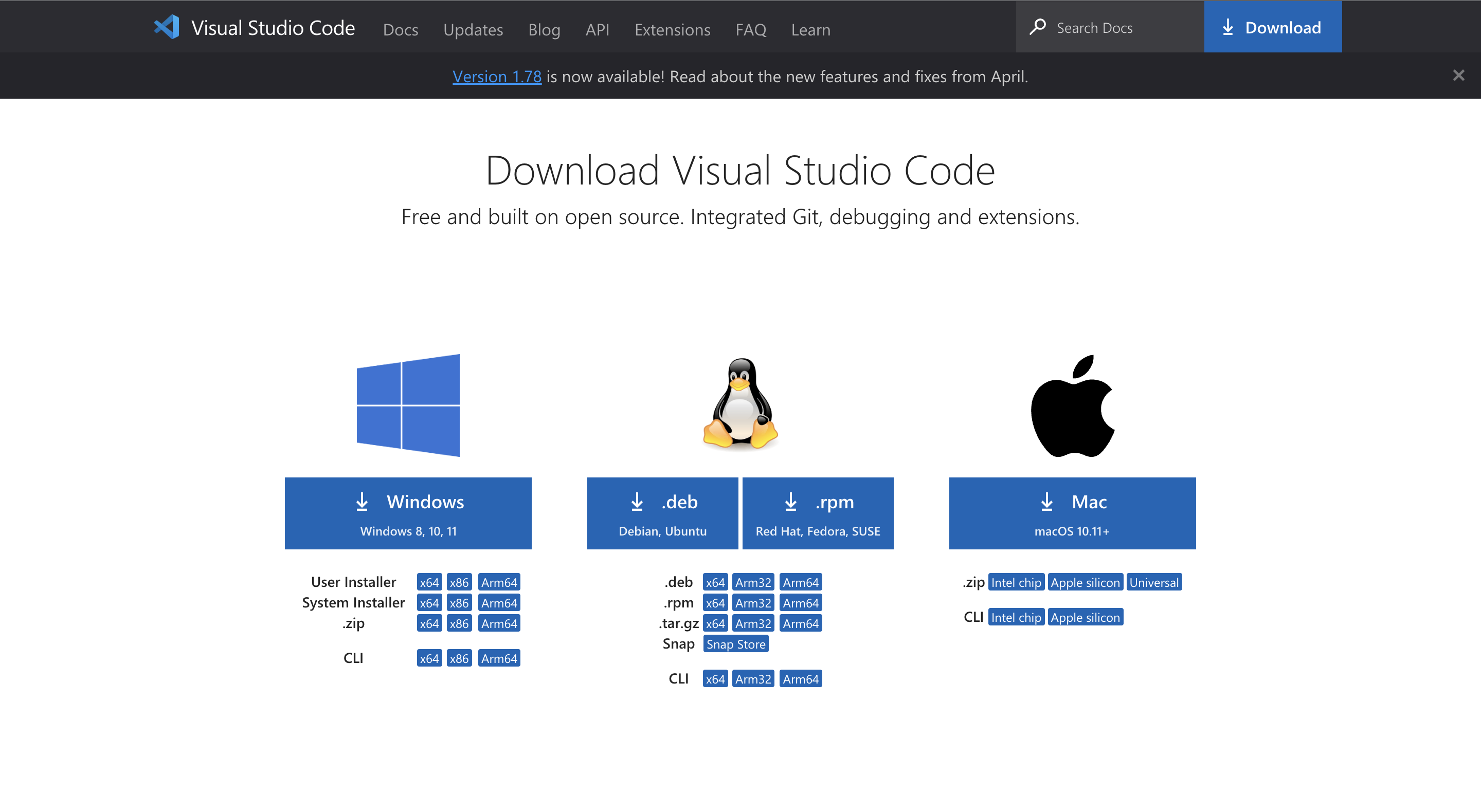Download Linux .deb x64 package
Screen dimensions: 1481x812
point(715,582)
